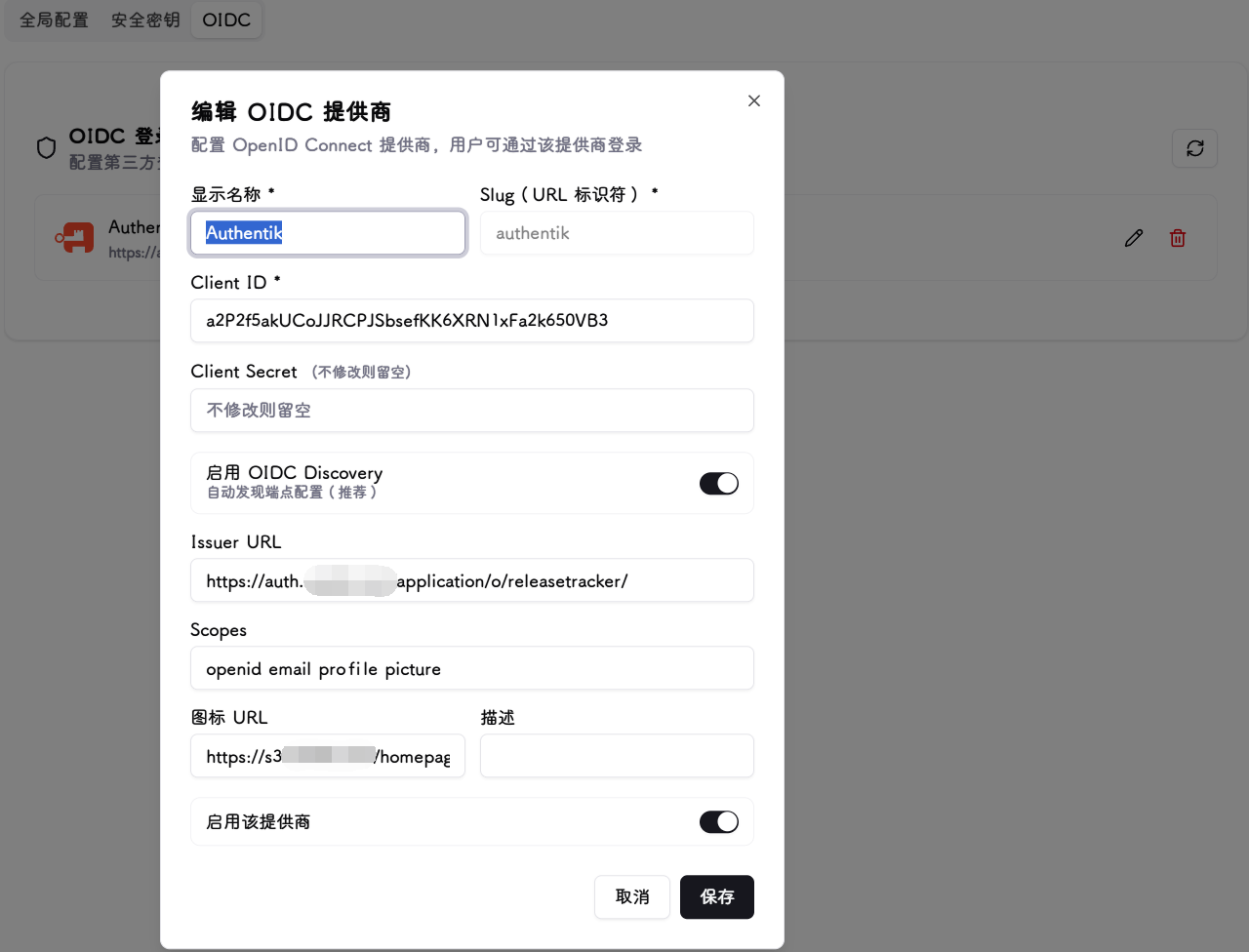Click the Client Secret input field

point(472,411)
